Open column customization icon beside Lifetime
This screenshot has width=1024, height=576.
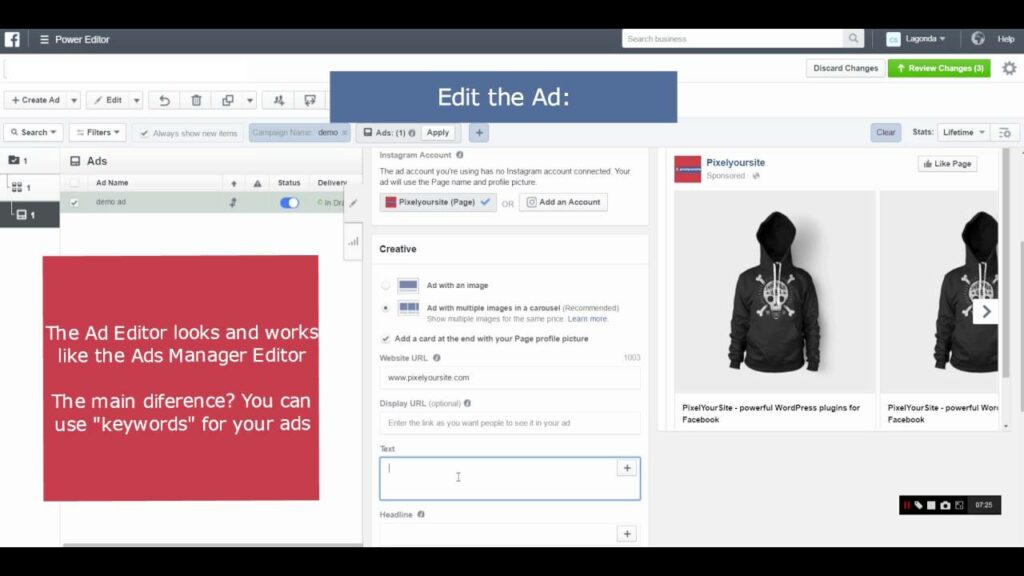coord(1004,133)
